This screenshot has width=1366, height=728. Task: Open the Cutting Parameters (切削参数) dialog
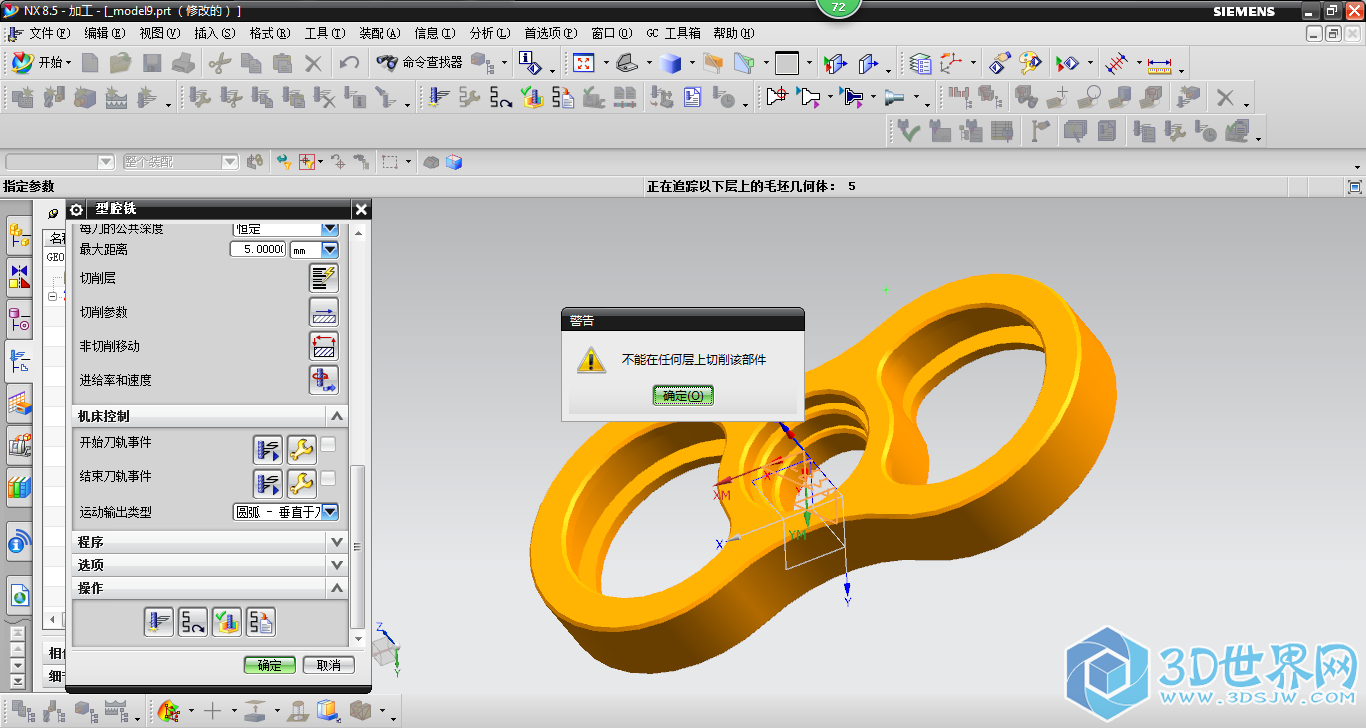click(323, 312)
